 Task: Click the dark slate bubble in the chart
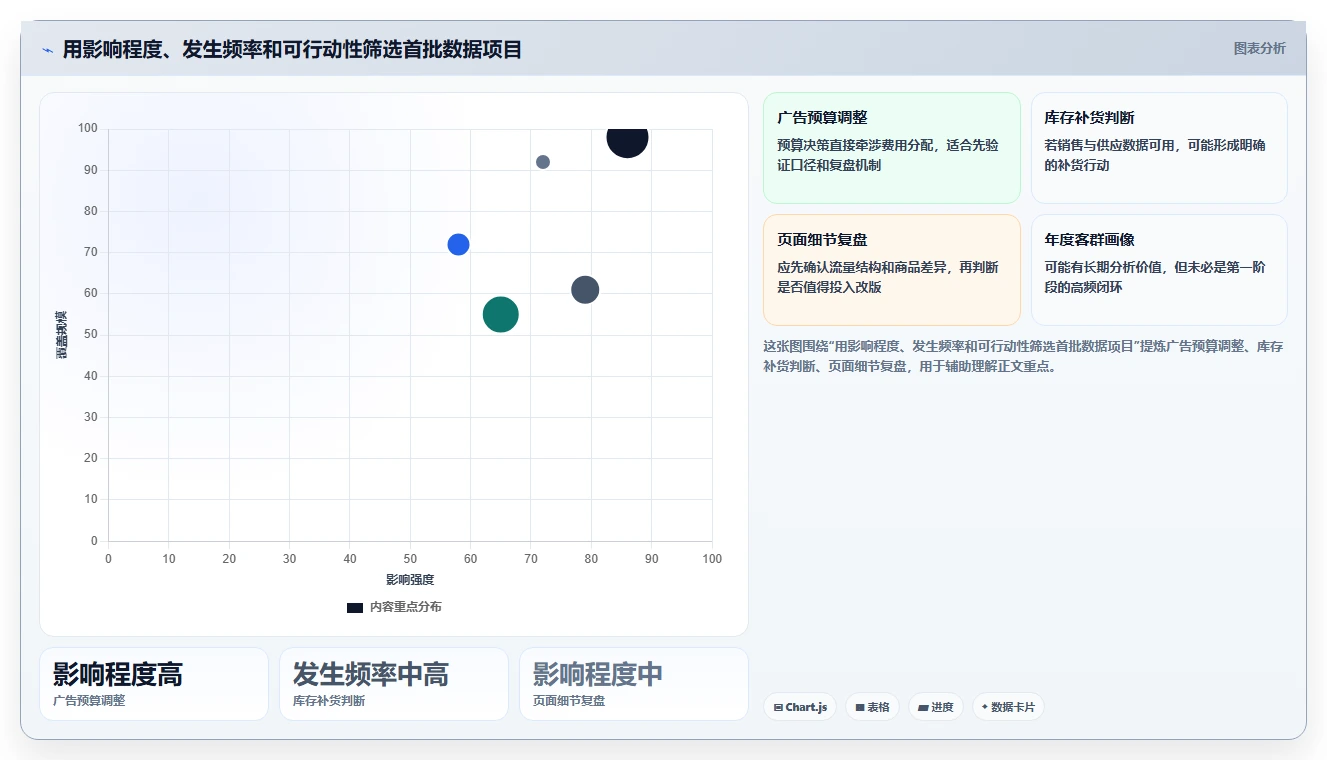point(585,290)
